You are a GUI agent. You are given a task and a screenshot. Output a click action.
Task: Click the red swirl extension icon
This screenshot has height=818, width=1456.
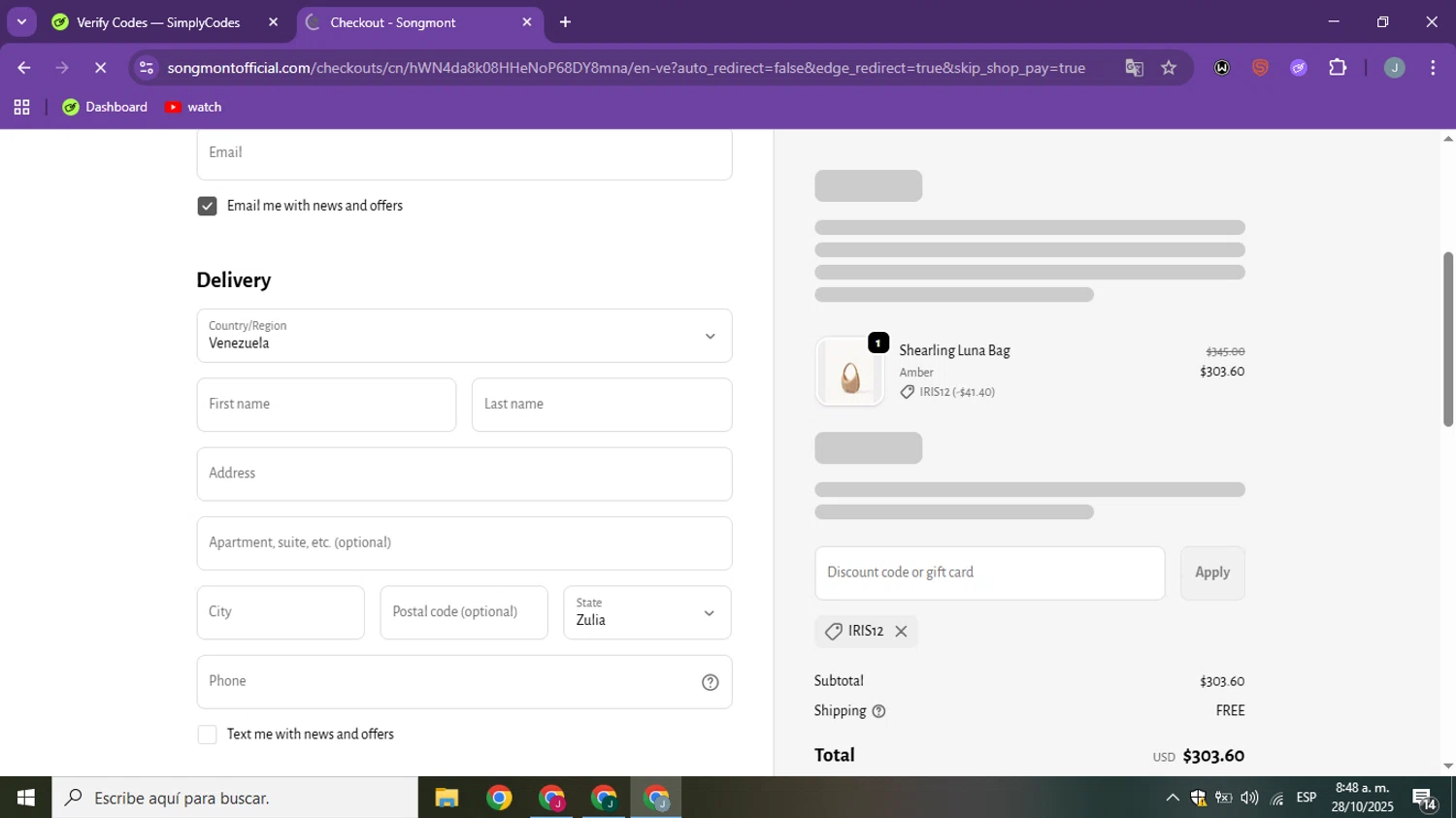[1260, 68]
